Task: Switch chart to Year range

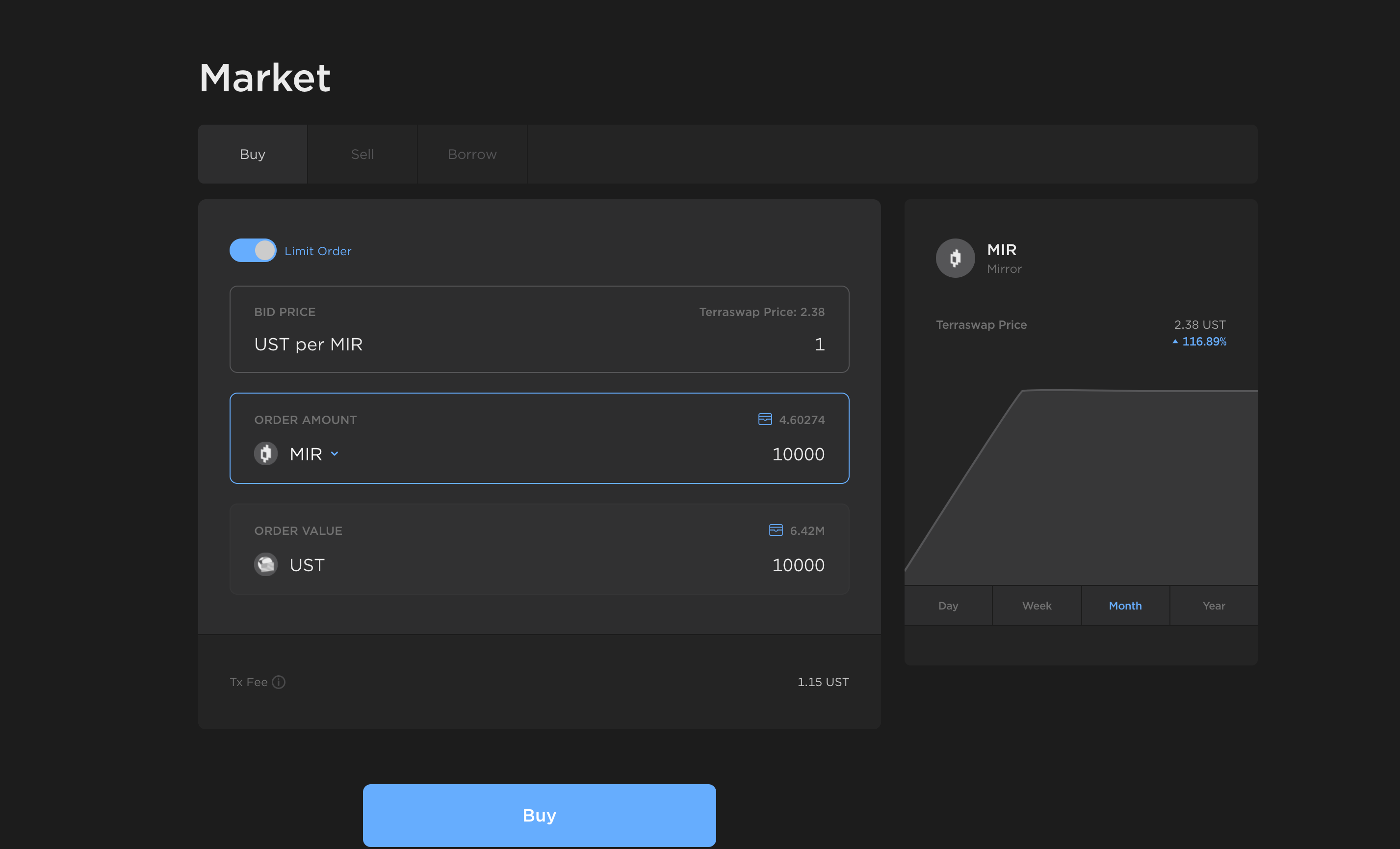Action: point(1214,606)
